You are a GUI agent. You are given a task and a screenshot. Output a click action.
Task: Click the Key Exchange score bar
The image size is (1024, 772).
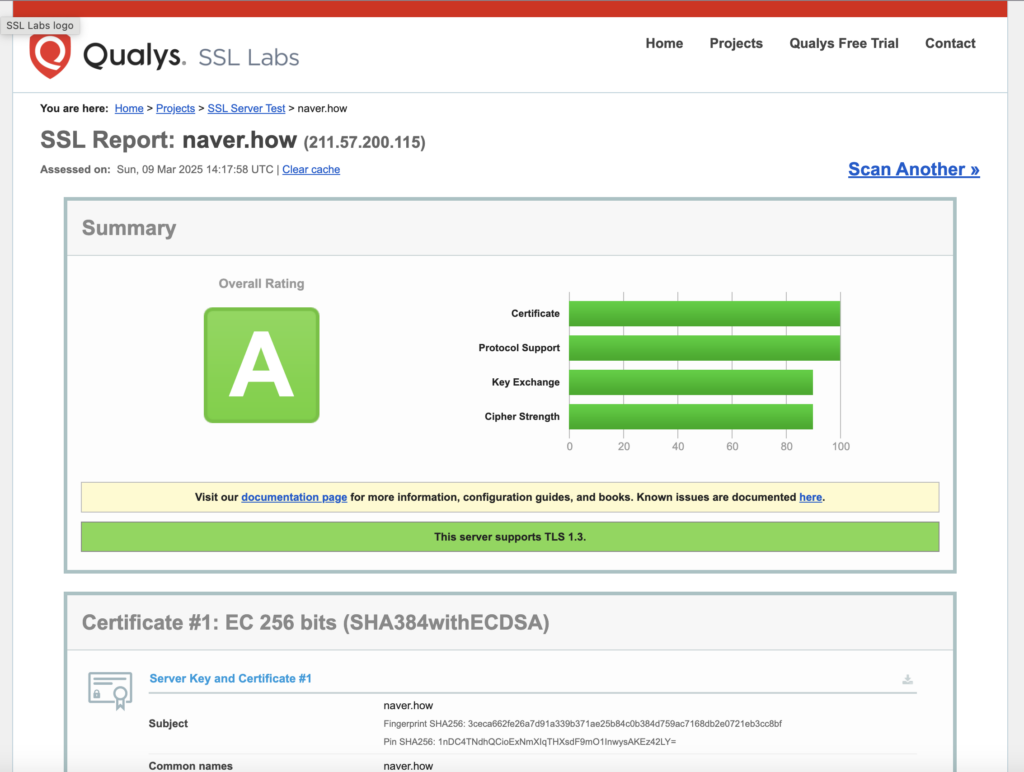coord(691,382)
